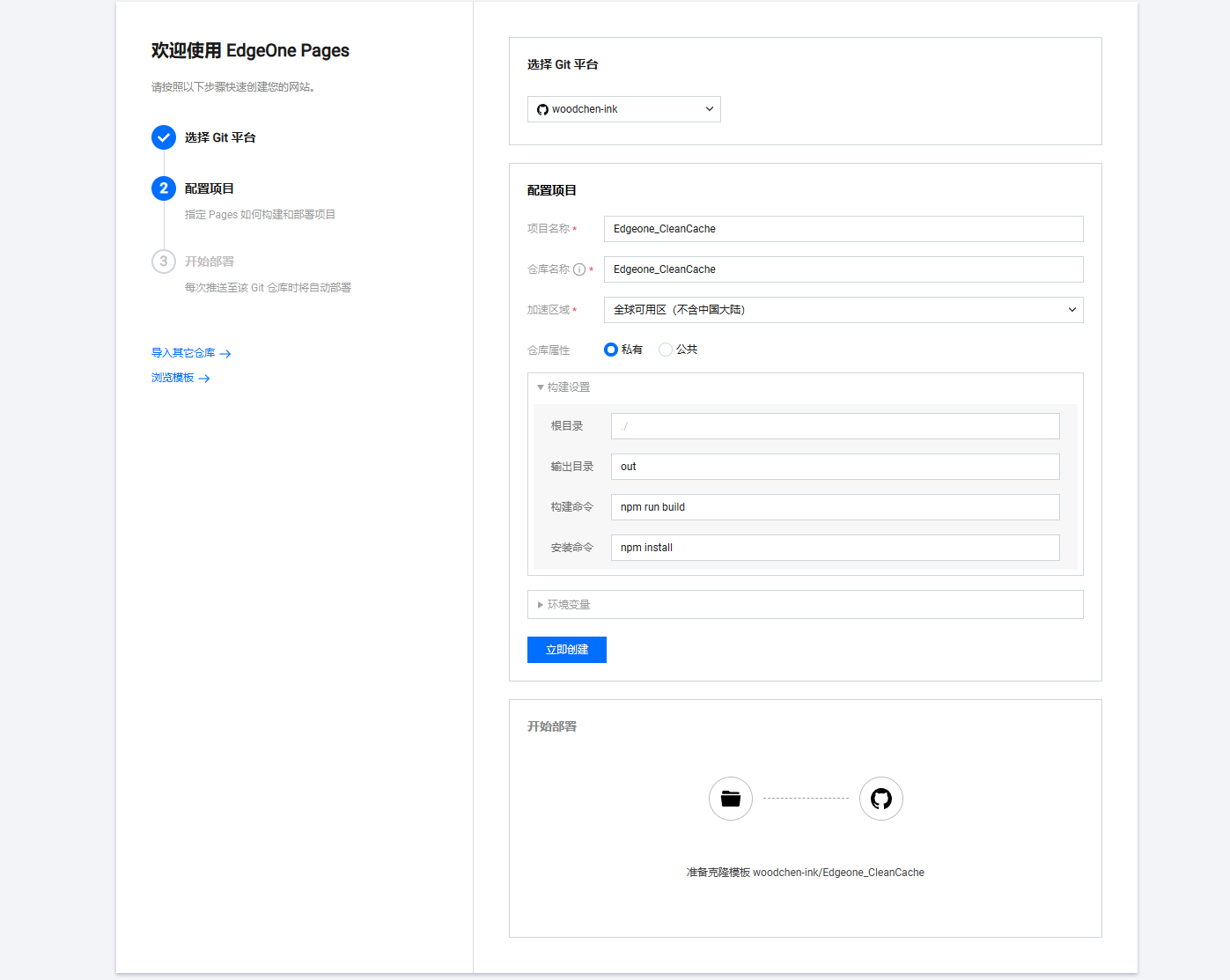
Task: Click arrow icon next to 浏览模板
Action: 204,379
